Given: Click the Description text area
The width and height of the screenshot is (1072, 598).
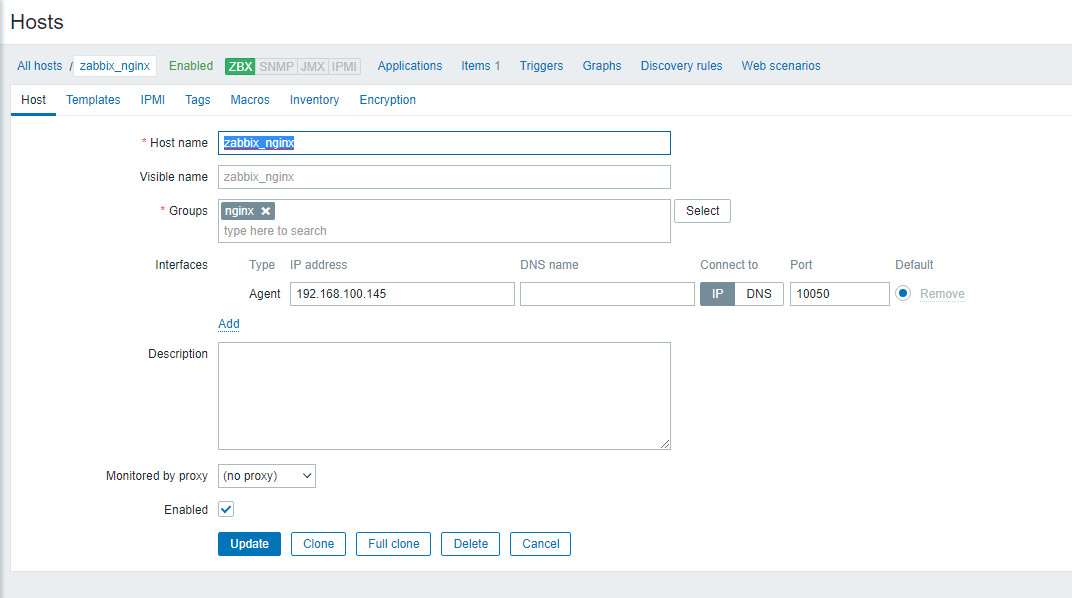Looking at the screenshot, I should coord(444,396).
